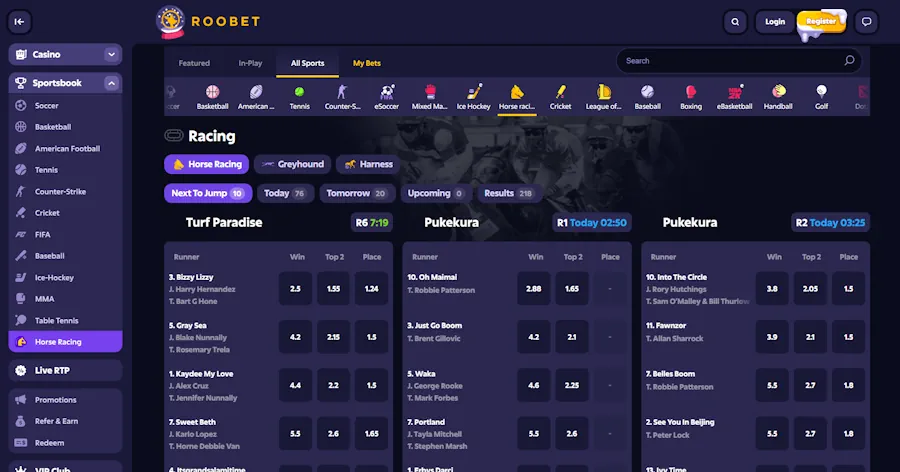This screenshot has height=472, width=900.
Task: Select Ice Hockey icon in strip
Action: (x=474, y=97)
